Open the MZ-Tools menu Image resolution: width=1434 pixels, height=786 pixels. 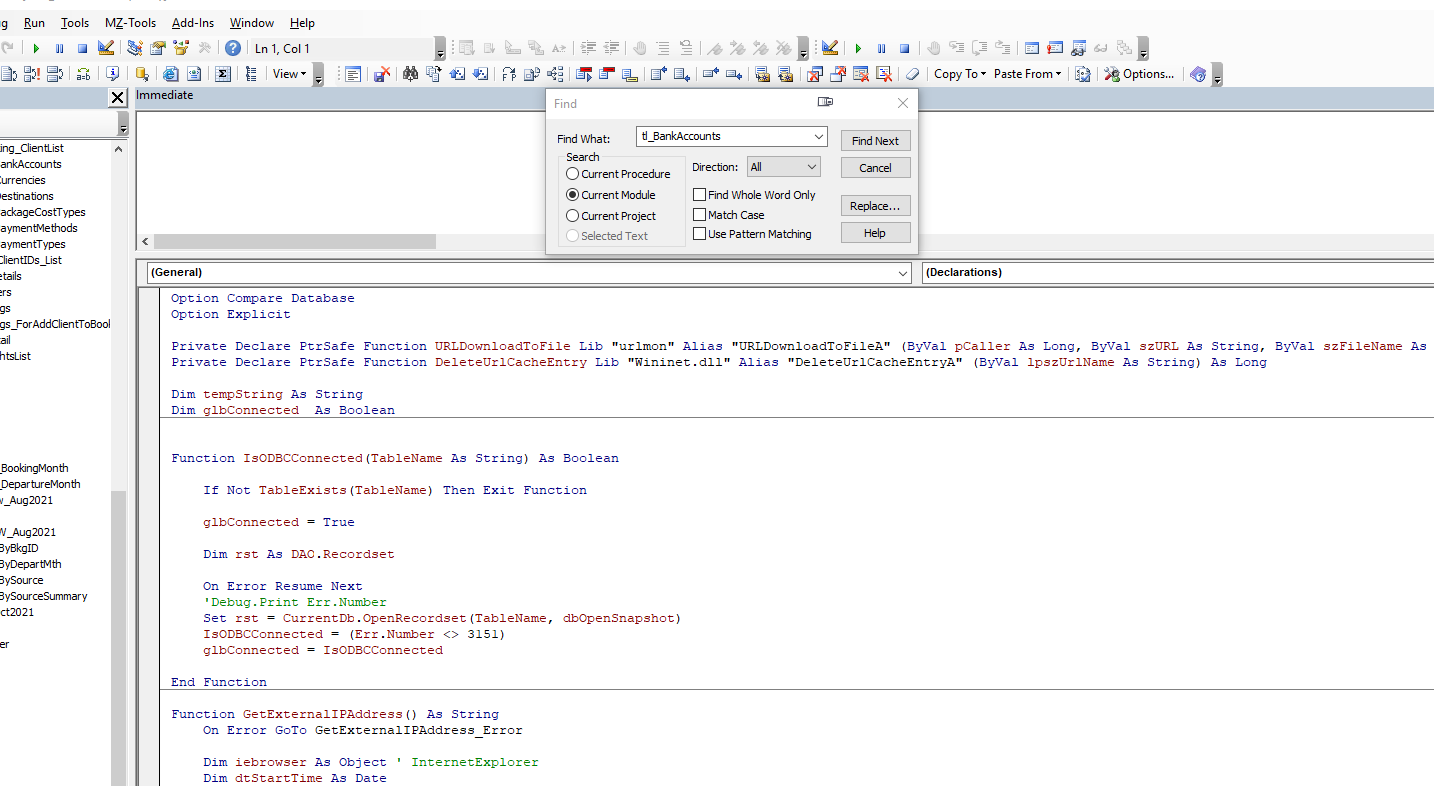coord(130,23)
